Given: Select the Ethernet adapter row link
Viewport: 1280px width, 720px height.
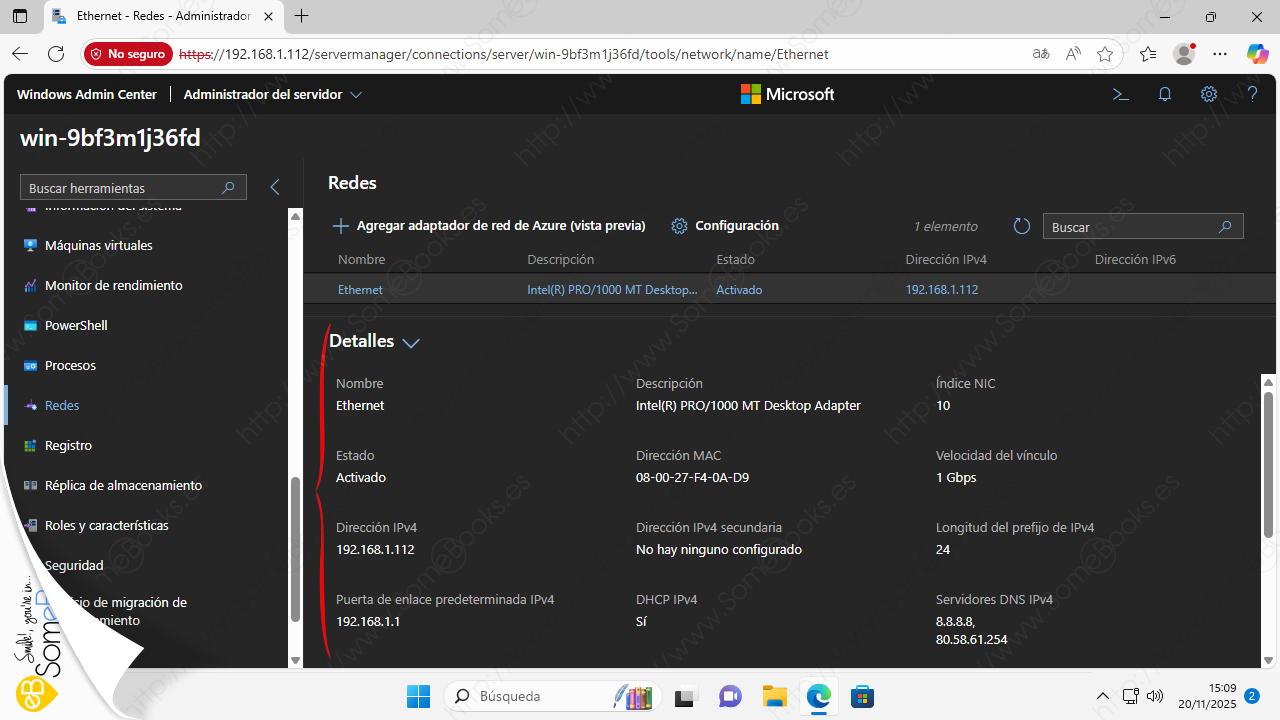Looking at the screenshot, I should pyautogui.click(x=360, y=290).
